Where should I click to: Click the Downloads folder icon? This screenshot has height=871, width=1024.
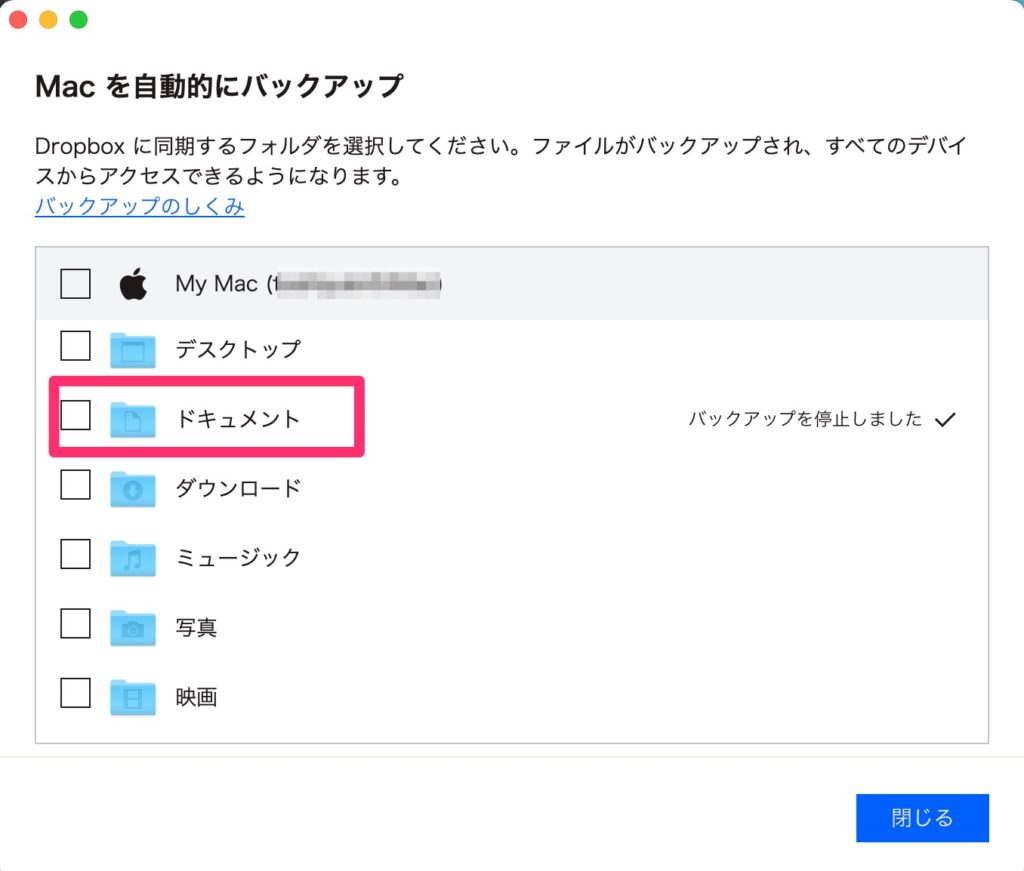pos(133,489)
